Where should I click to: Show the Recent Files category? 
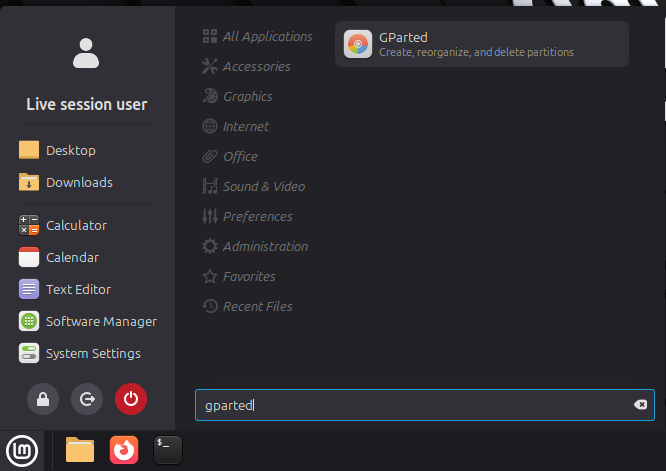pyautogui.click(x=248, y=306)
